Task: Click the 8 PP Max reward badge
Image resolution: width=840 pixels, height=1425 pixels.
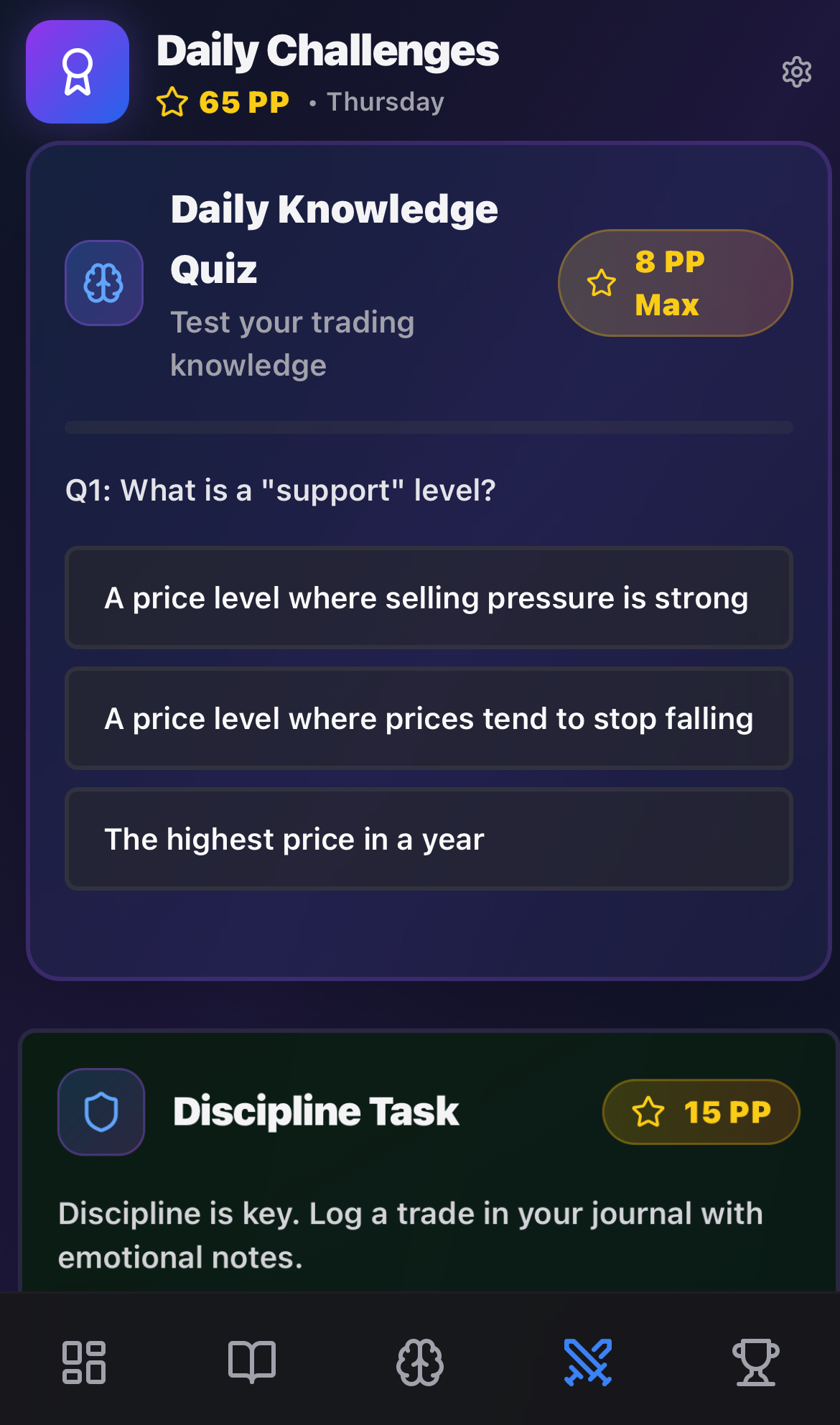Action: [675, 283]
